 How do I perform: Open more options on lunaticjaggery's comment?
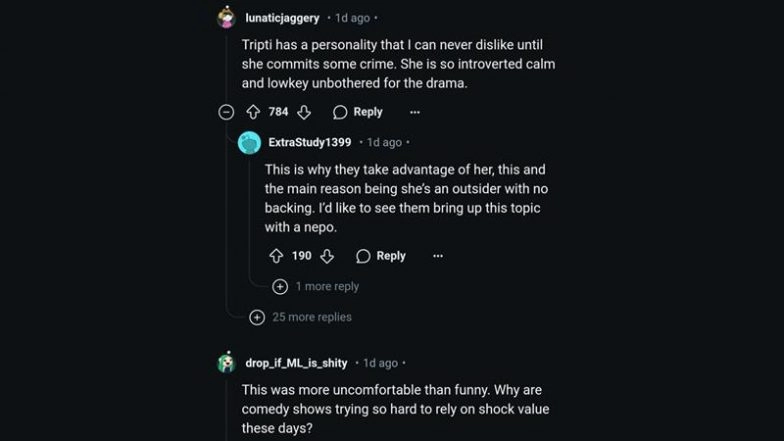pos(415,112)
